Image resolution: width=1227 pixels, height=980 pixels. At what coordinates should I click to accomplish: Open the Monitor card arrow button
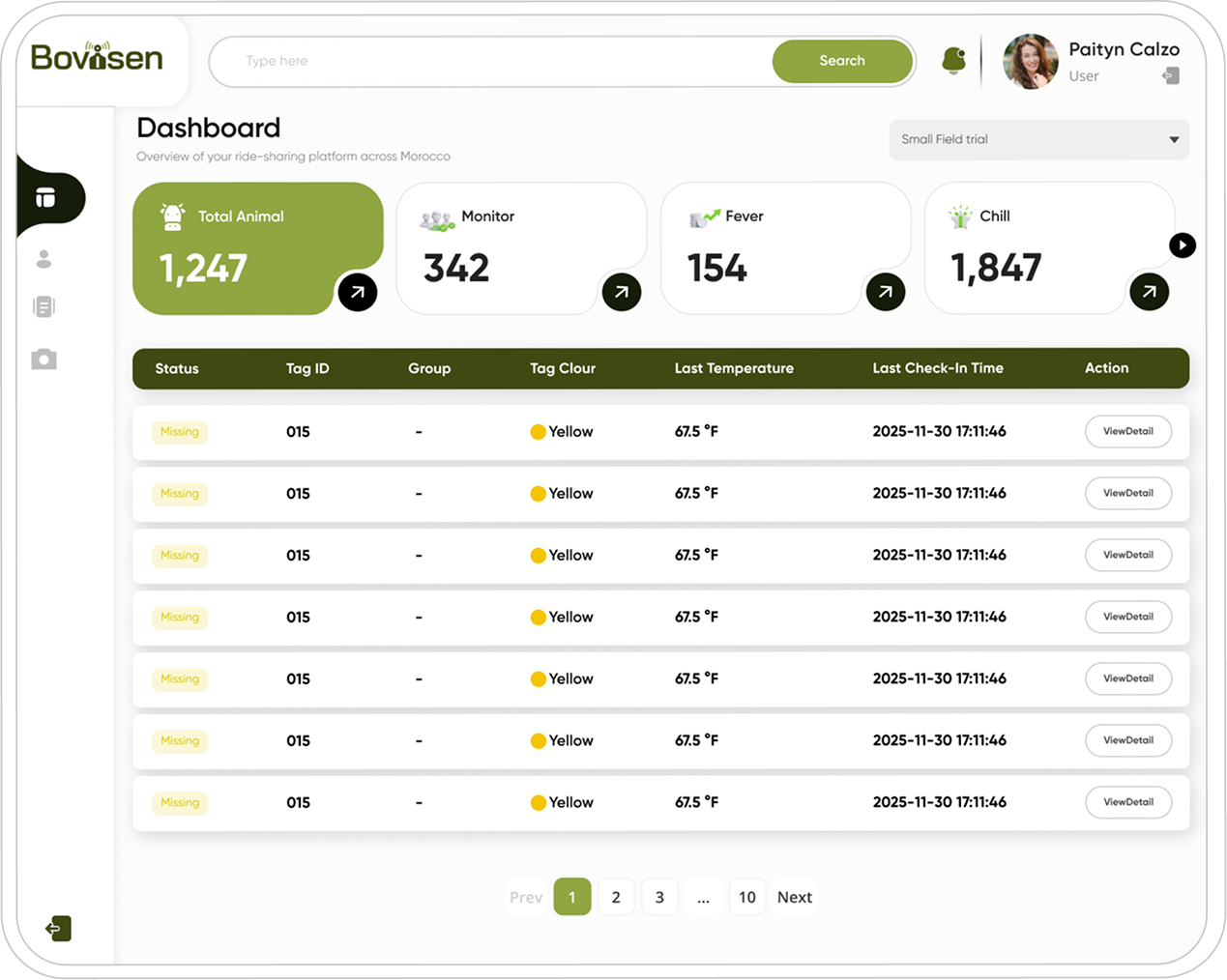coord(621,292)
